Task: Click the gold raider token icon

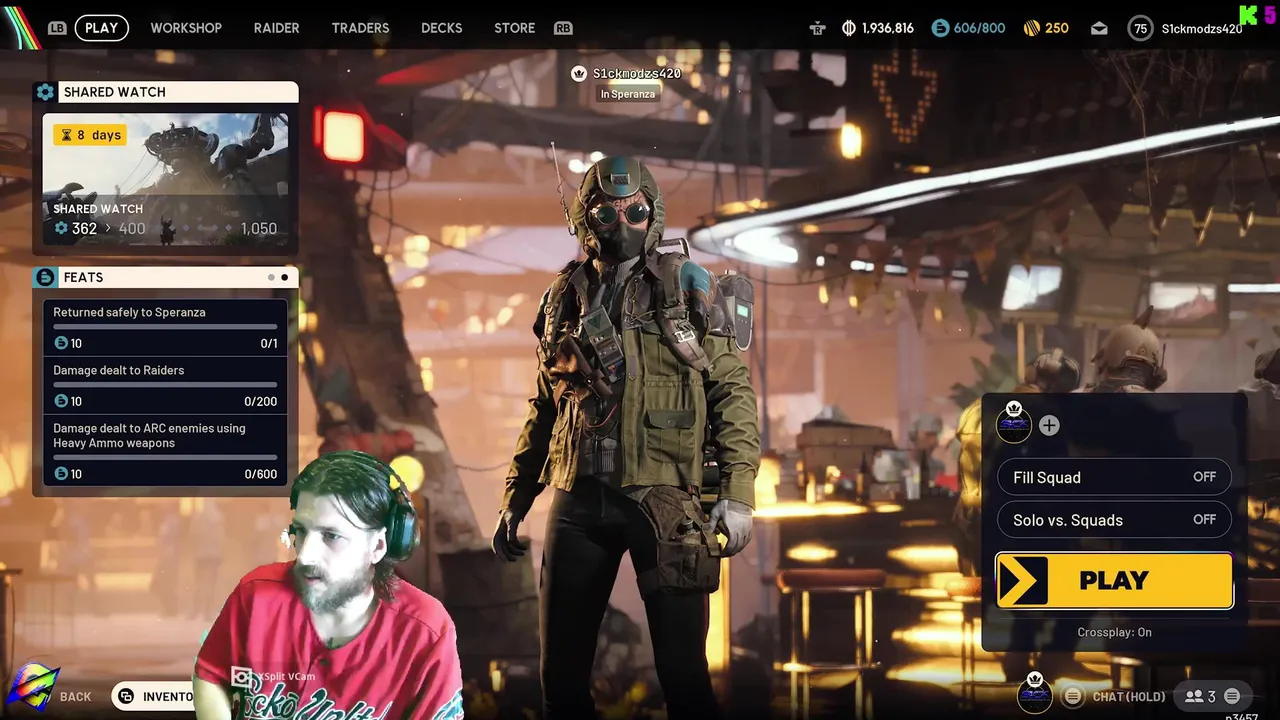Action: pyautogui.click(x=1032, y=28)
